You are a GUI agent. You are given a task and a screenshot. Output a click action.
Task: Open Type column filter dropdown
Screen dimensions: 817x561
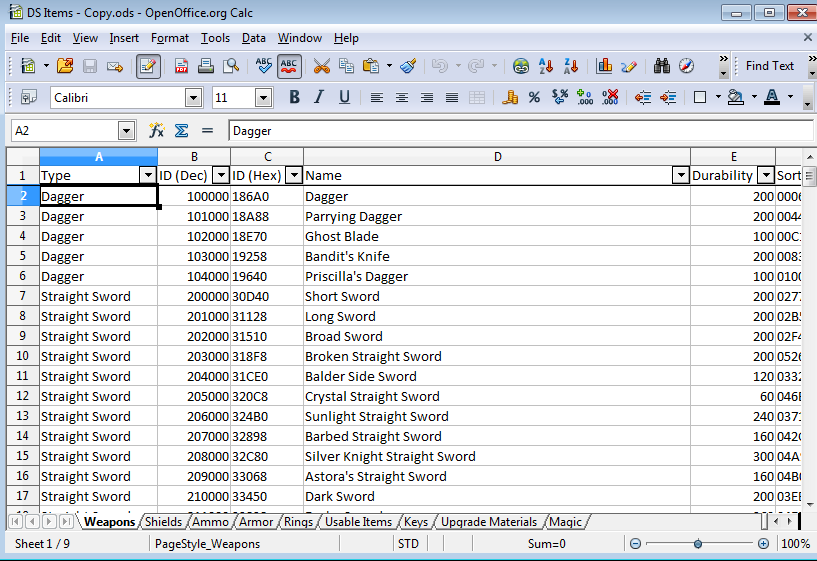tap(148, 176)
